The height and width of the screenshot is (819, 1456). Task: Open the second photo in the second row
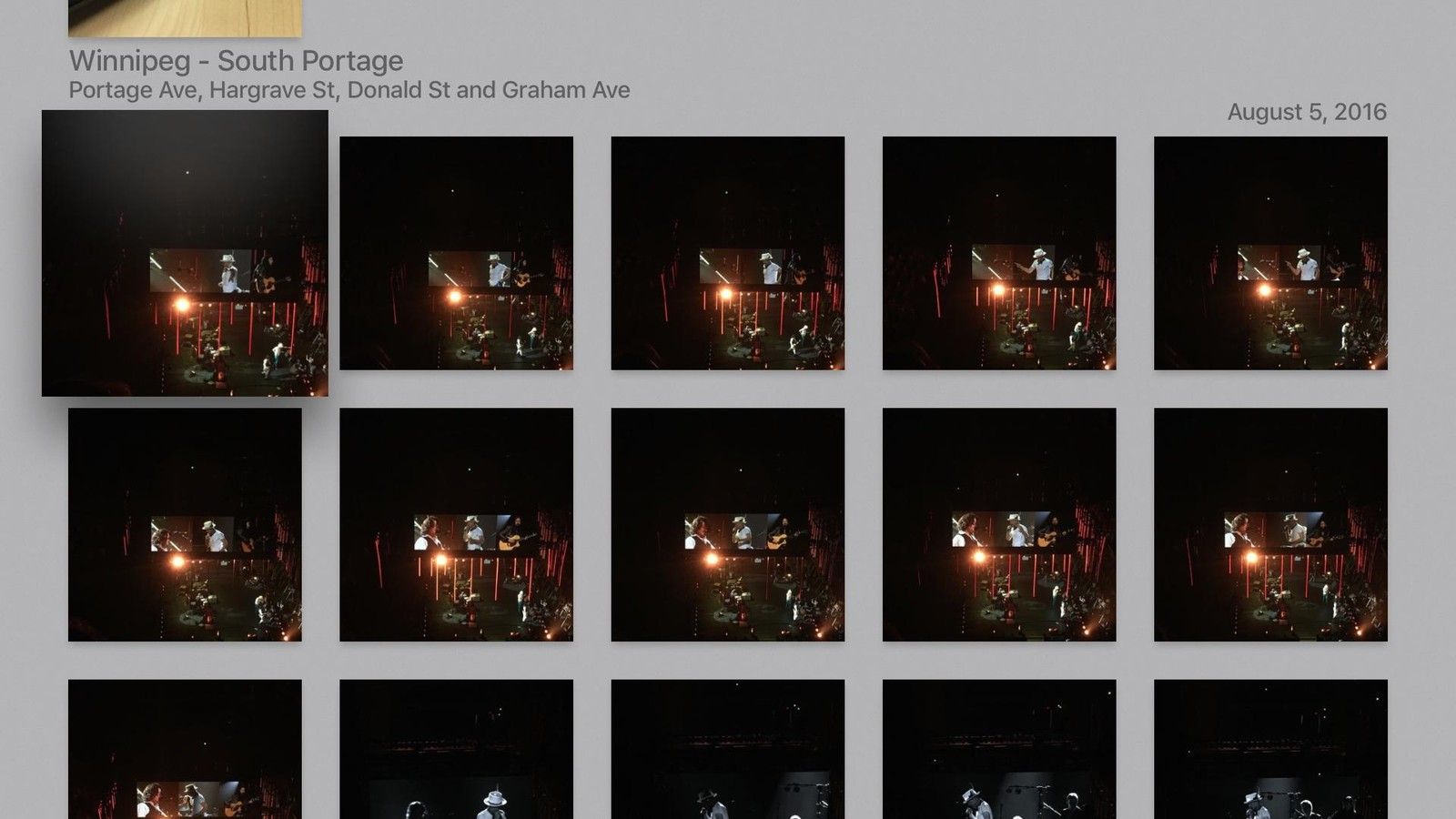(x=456, y=524)
